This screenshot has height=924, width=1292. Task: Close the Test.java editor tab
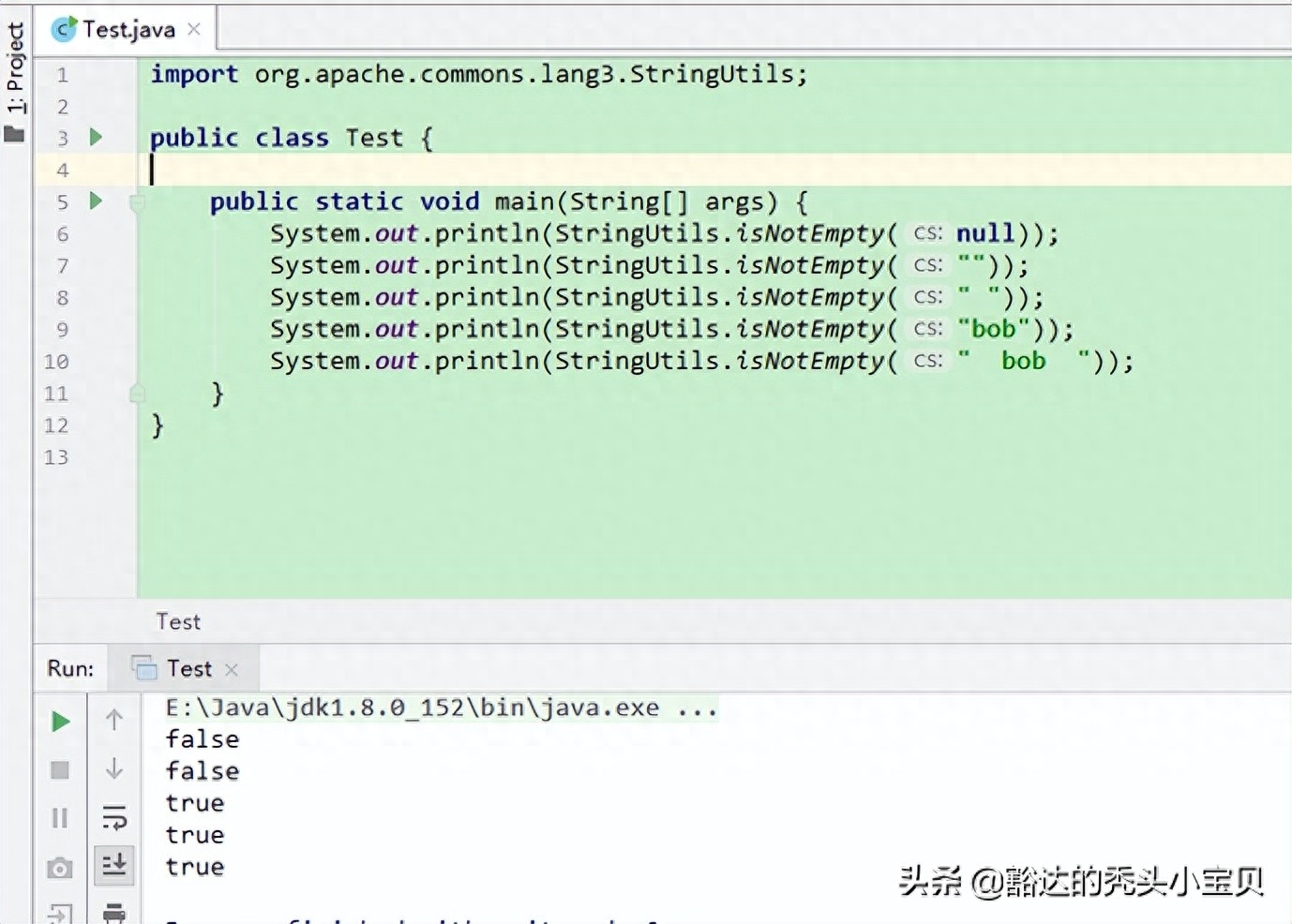click(x=194, y=30)
